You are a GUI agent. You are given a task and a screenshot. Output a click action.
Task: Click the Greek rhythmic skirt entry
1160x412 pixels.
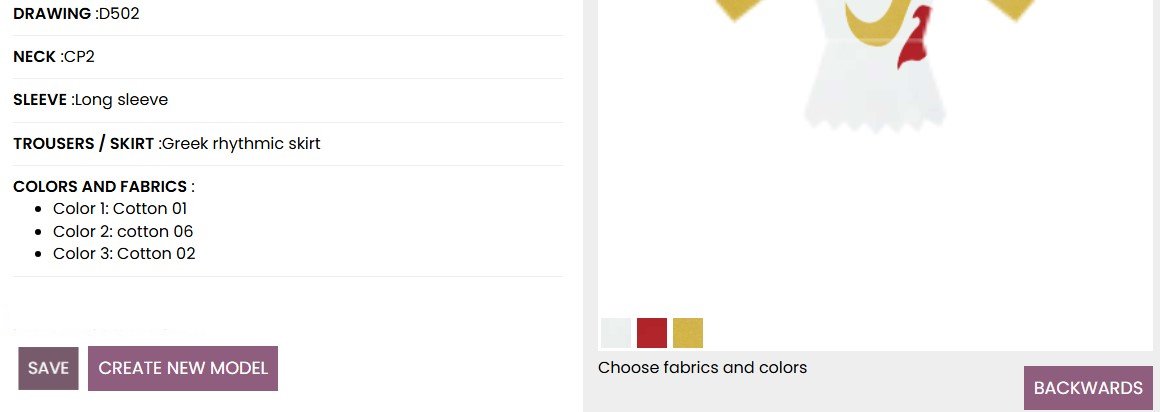point(240,144)
